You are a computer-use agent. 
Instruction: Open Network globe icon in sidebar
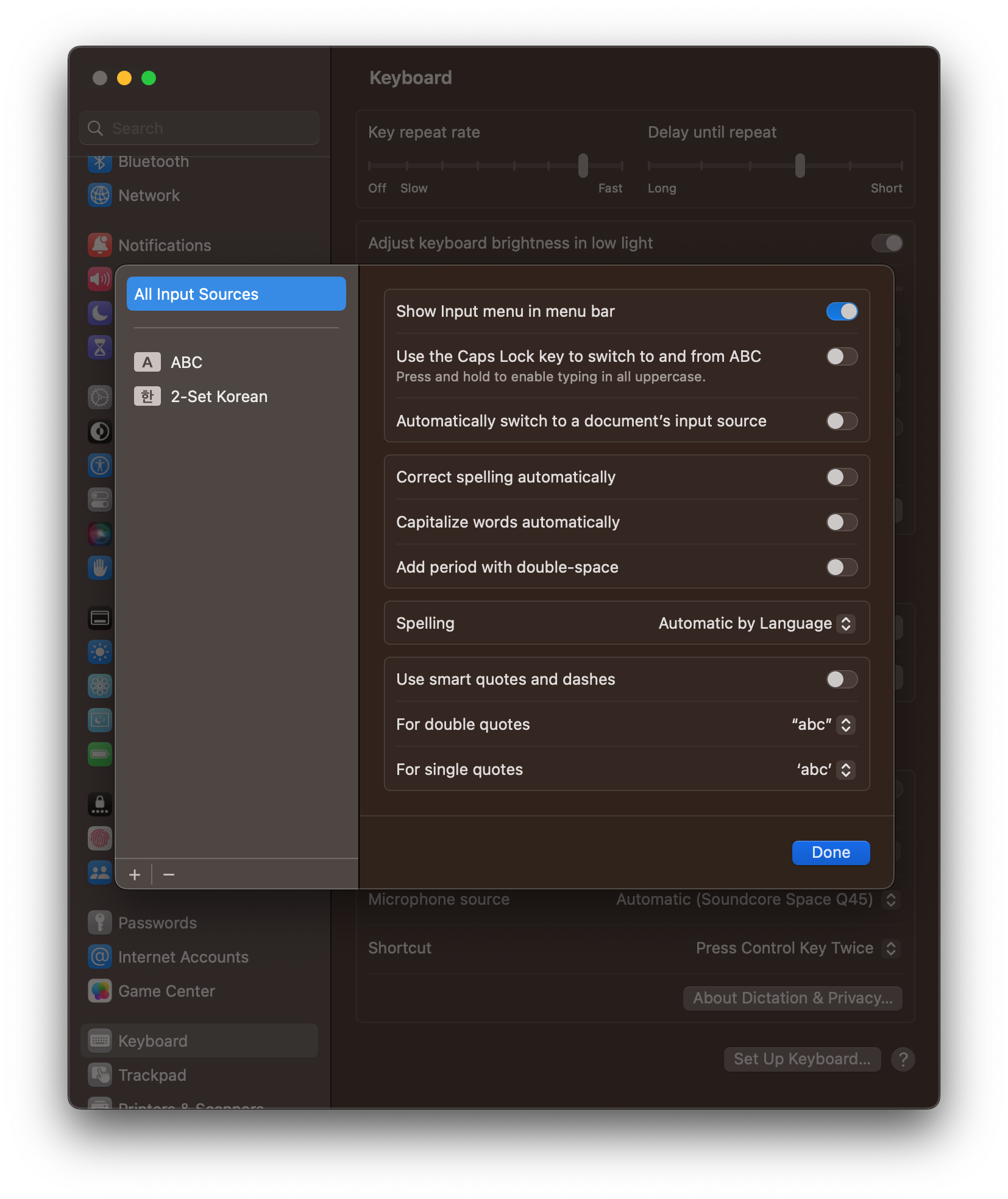click(100, 196)
